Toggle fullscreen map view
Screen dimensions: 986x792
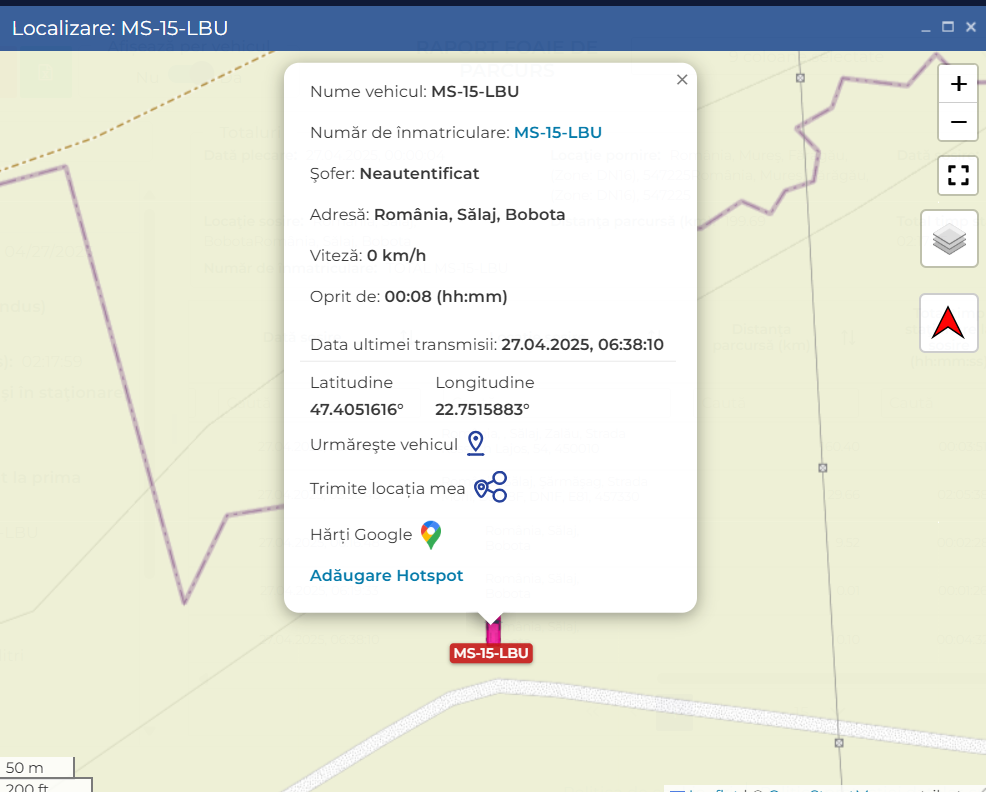pos(958,176)
